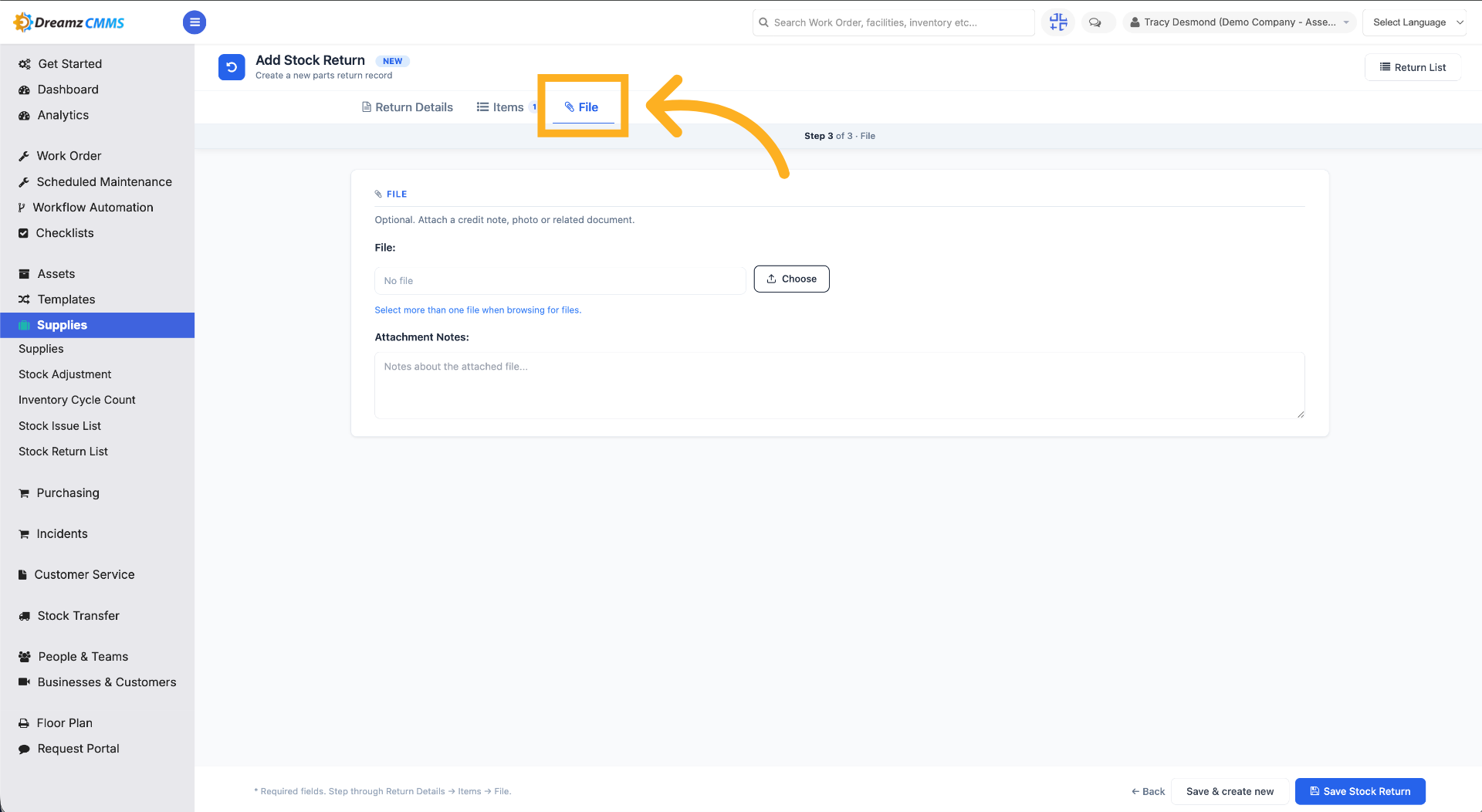Open the chat messages icon
The height and width of the screenshot is (812, 1482).
[1095, 22]
